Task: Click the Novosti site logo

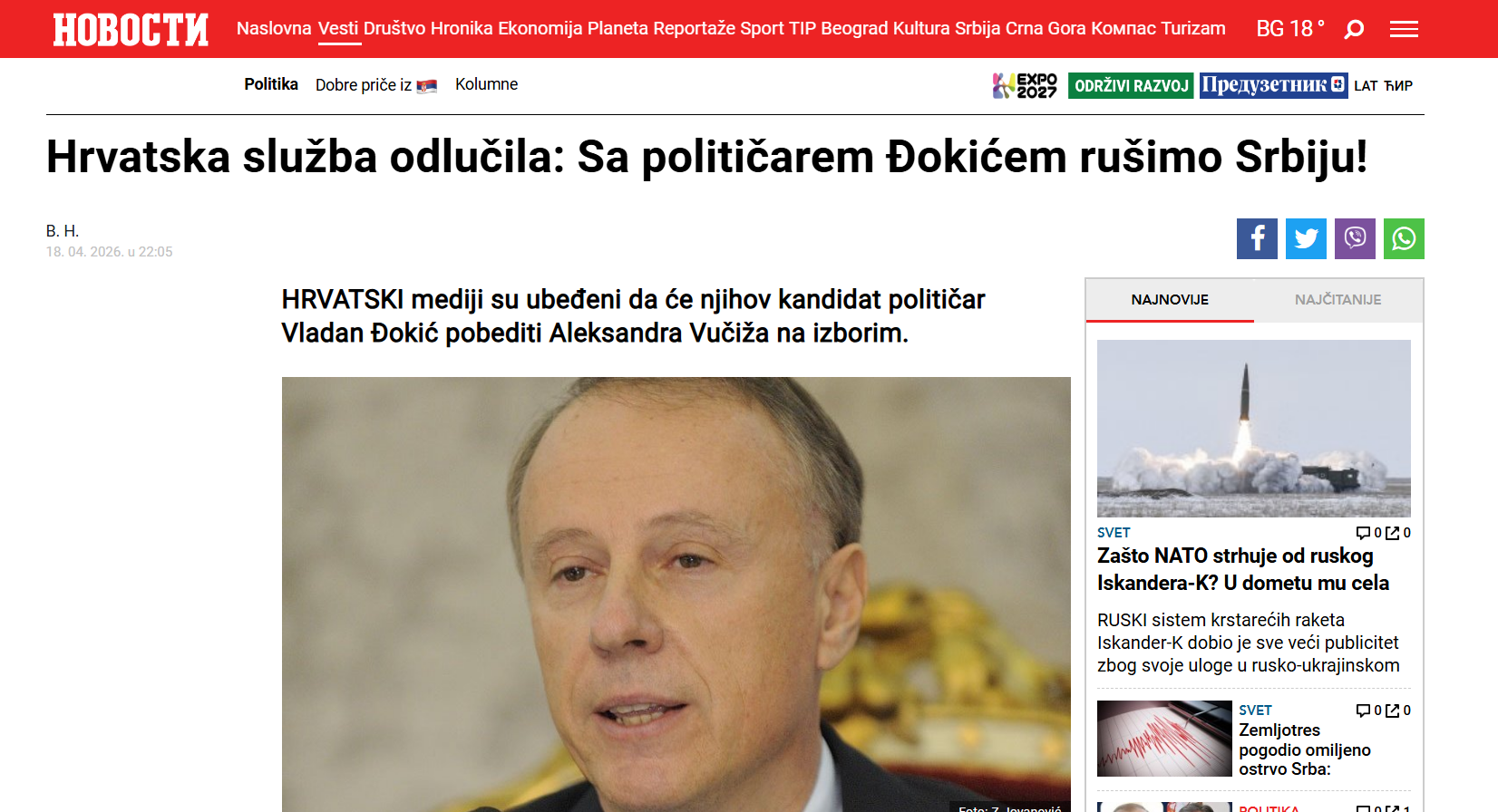Action: pos(131,30)
